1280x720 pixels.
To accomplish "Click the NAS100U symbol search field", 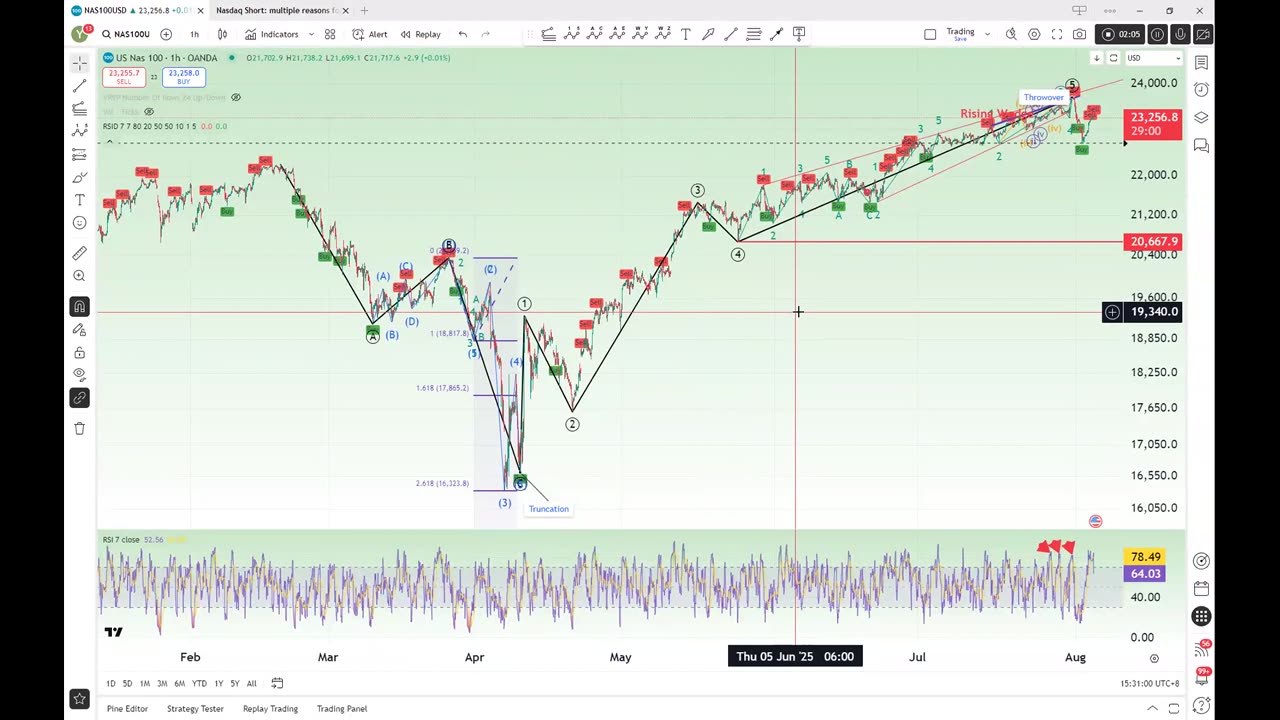I will pos(126,34).
